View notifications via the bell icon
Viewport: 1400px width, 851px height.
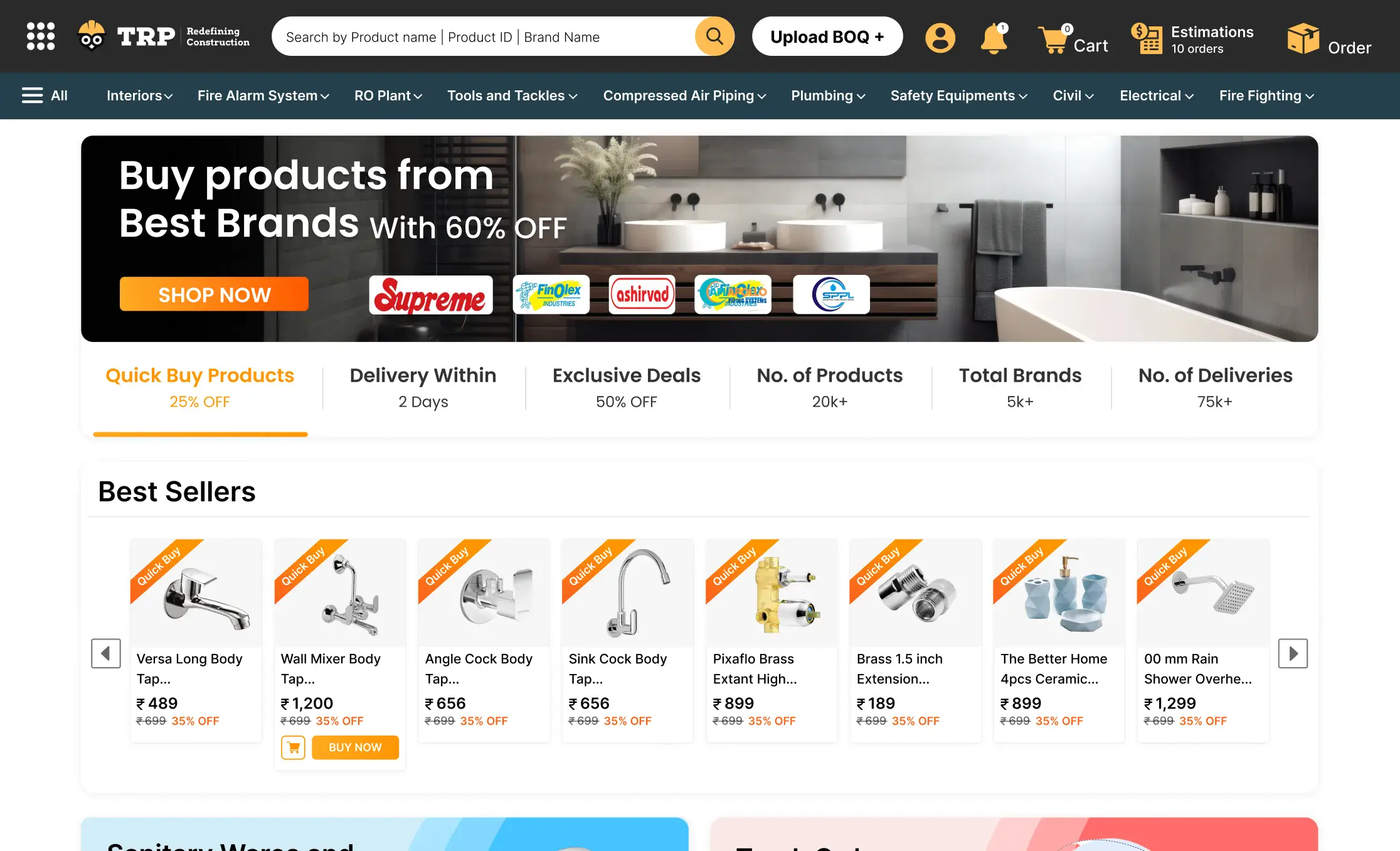click(x=994, y=38)
